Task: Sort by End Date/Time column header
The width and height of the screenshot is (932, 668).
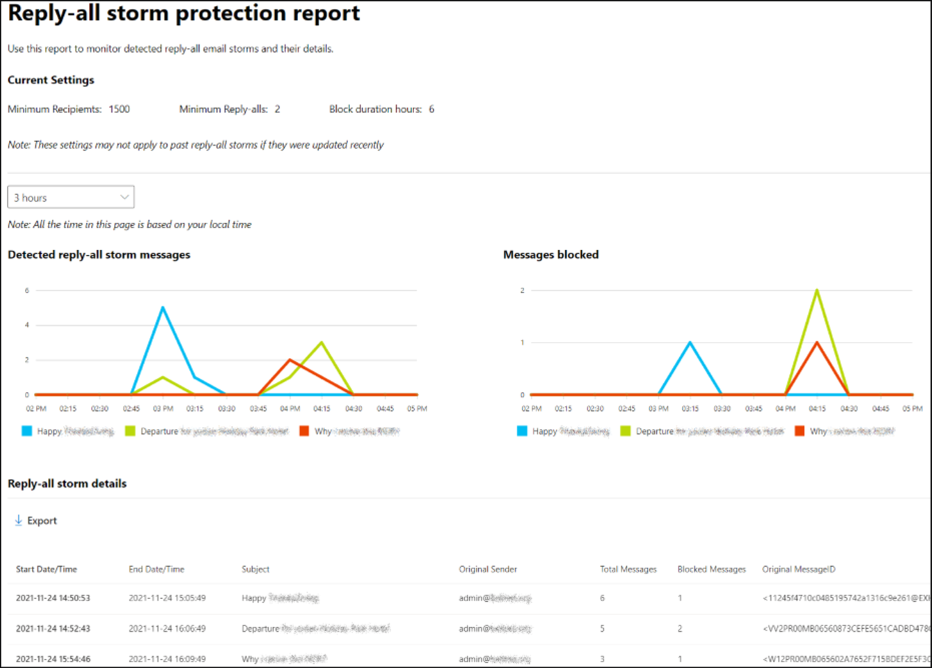Action: point(157,569)
